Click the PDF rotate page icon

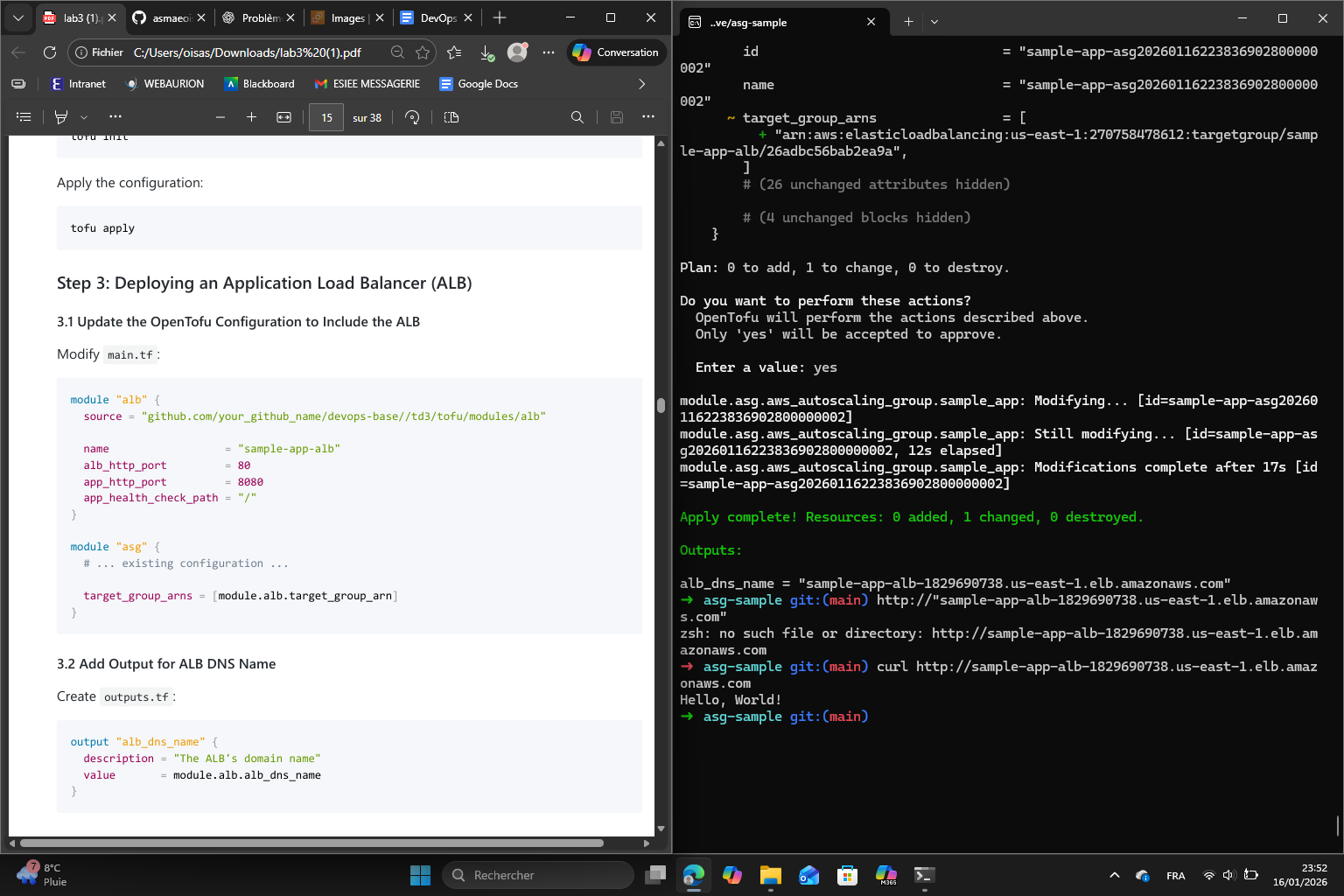click(x=412, y=117)
